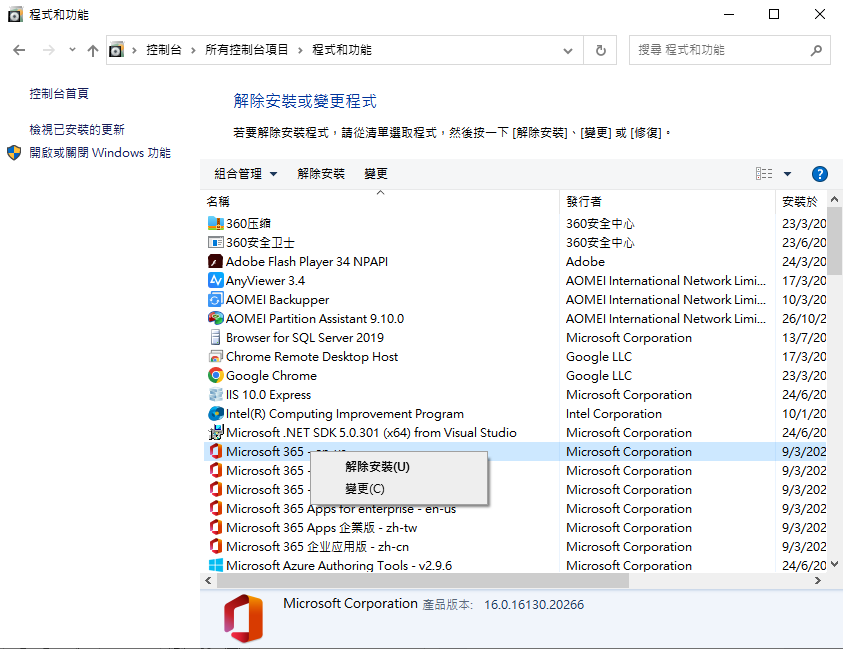The width and height of the screenshot is (843, 649).
Task: Click Microsoft Azure Authoring Tools icon
Action: click(x=216, y=566)
